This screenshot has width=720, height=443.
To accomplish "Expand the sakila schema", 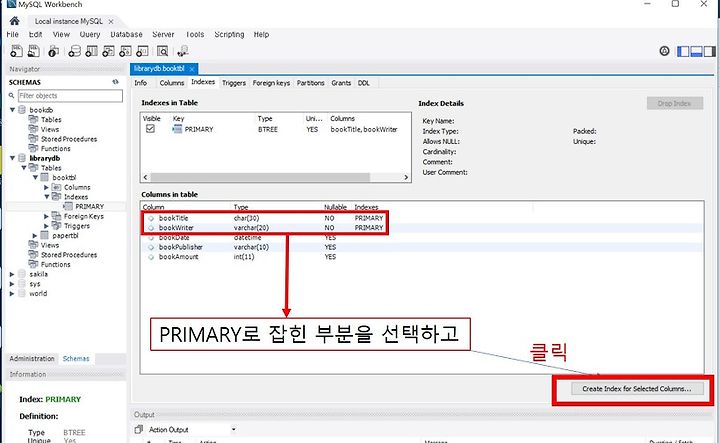I will click(x=12, y=274).
